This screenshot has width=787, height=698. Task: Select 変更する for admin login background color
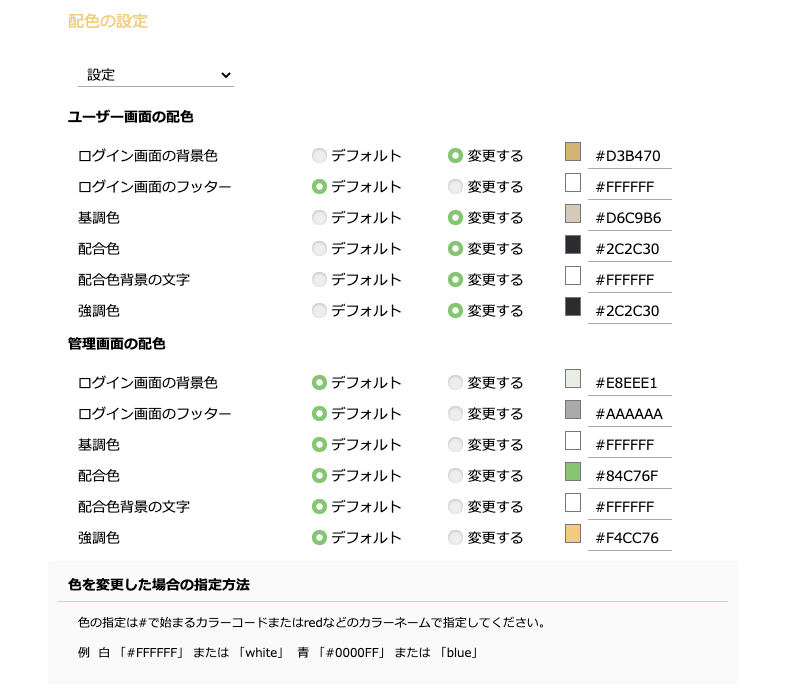[455, 383]
